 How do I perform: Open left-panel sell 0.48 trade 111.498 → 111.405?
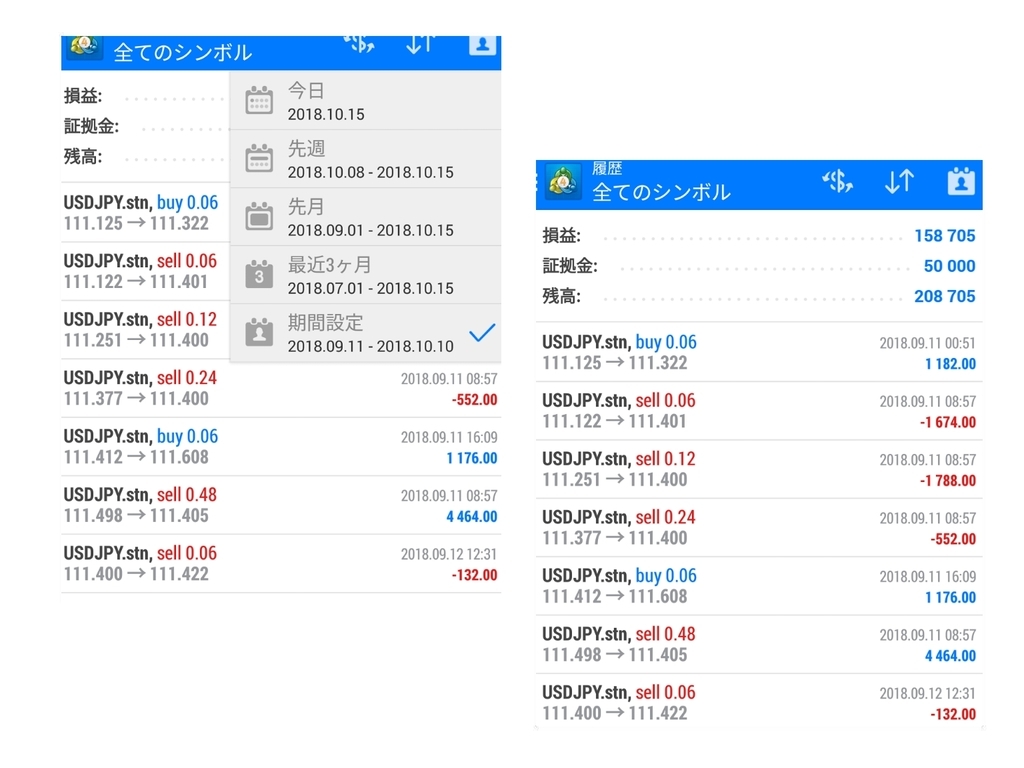point(281,505)
